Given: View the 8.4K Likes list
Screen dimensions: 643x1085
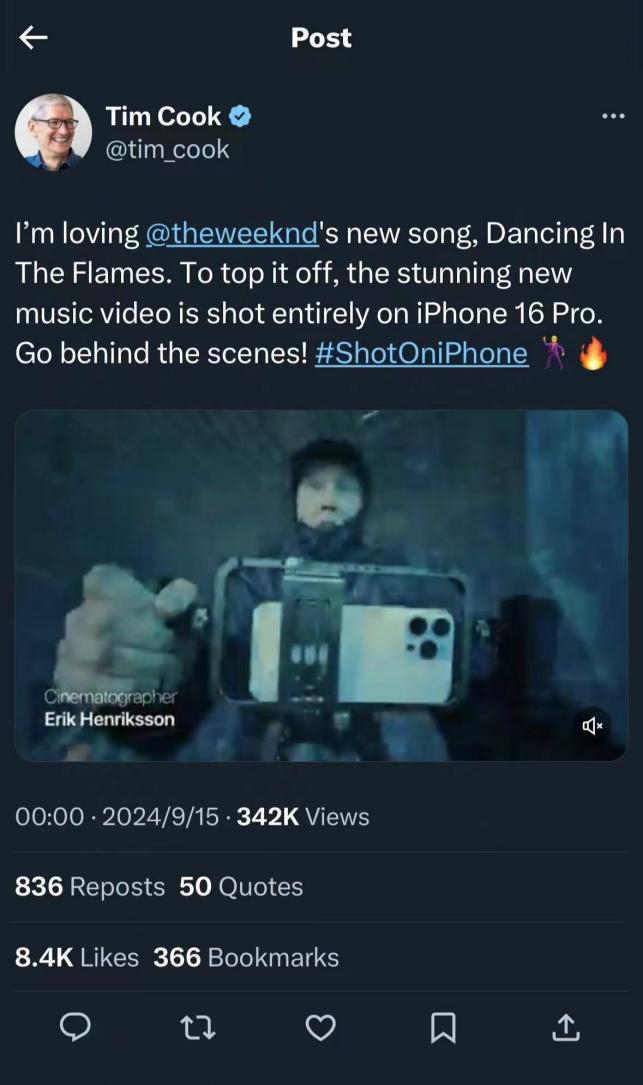Looking at the screenshot, I should click(x=77, y=957).
